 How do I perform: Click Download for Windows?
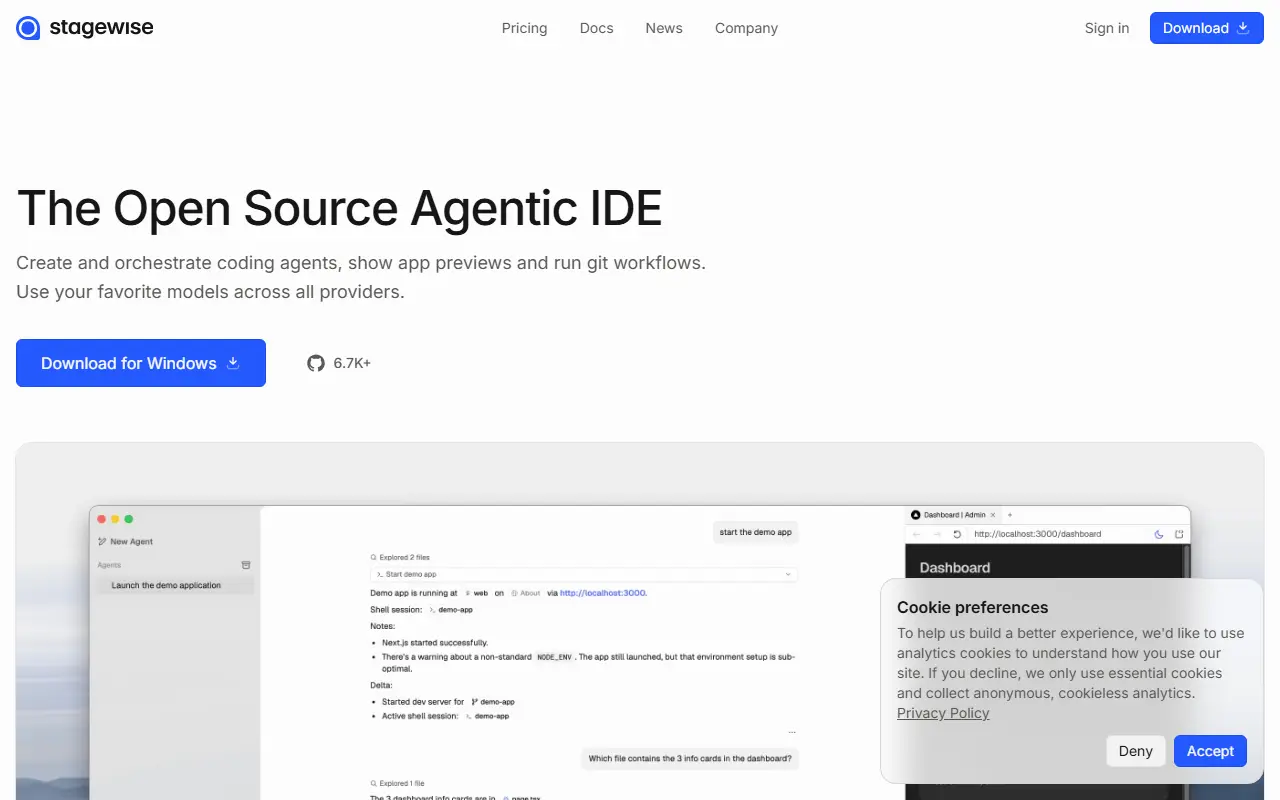[x=141, y=363]
